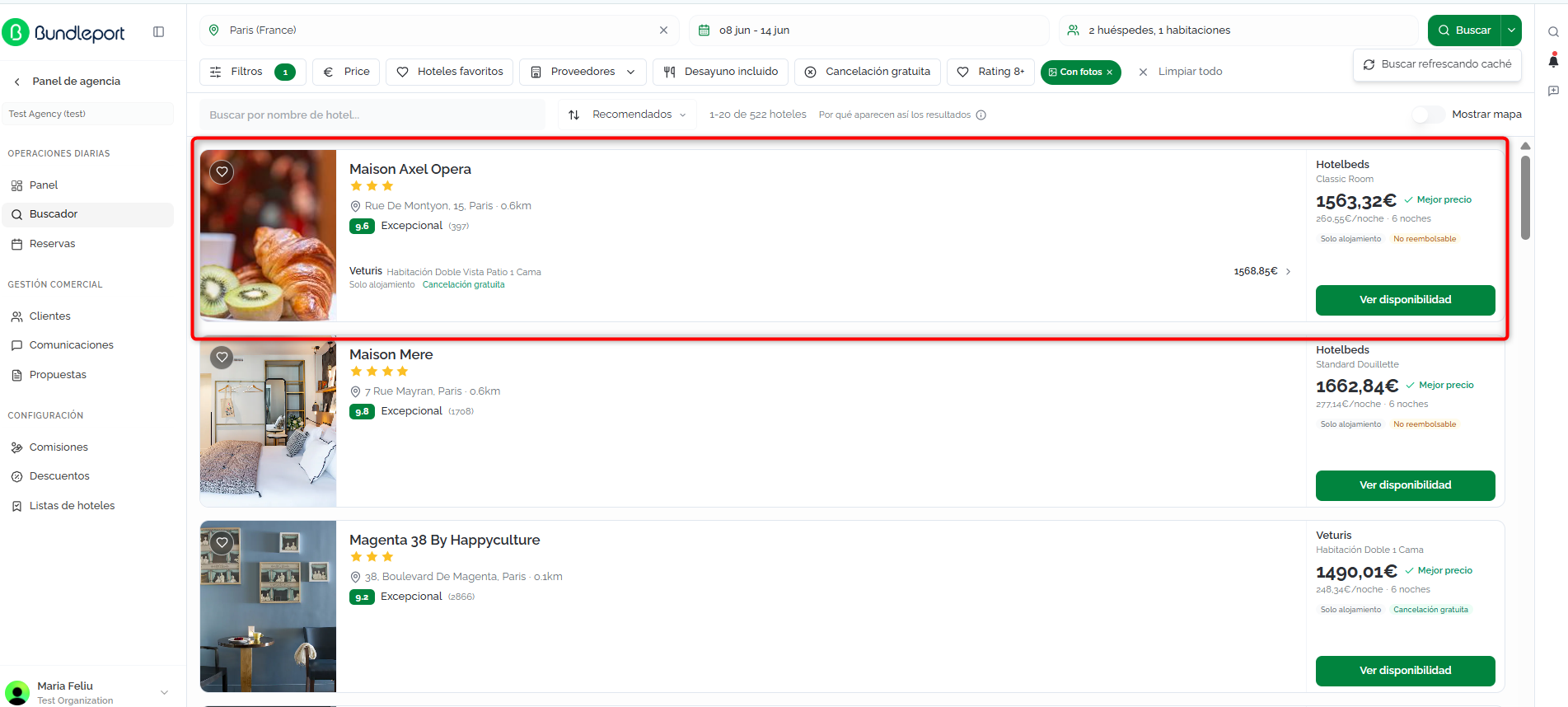Click Buscar por nombre de hotel field
1568x707 pixels.
(372, 115)
